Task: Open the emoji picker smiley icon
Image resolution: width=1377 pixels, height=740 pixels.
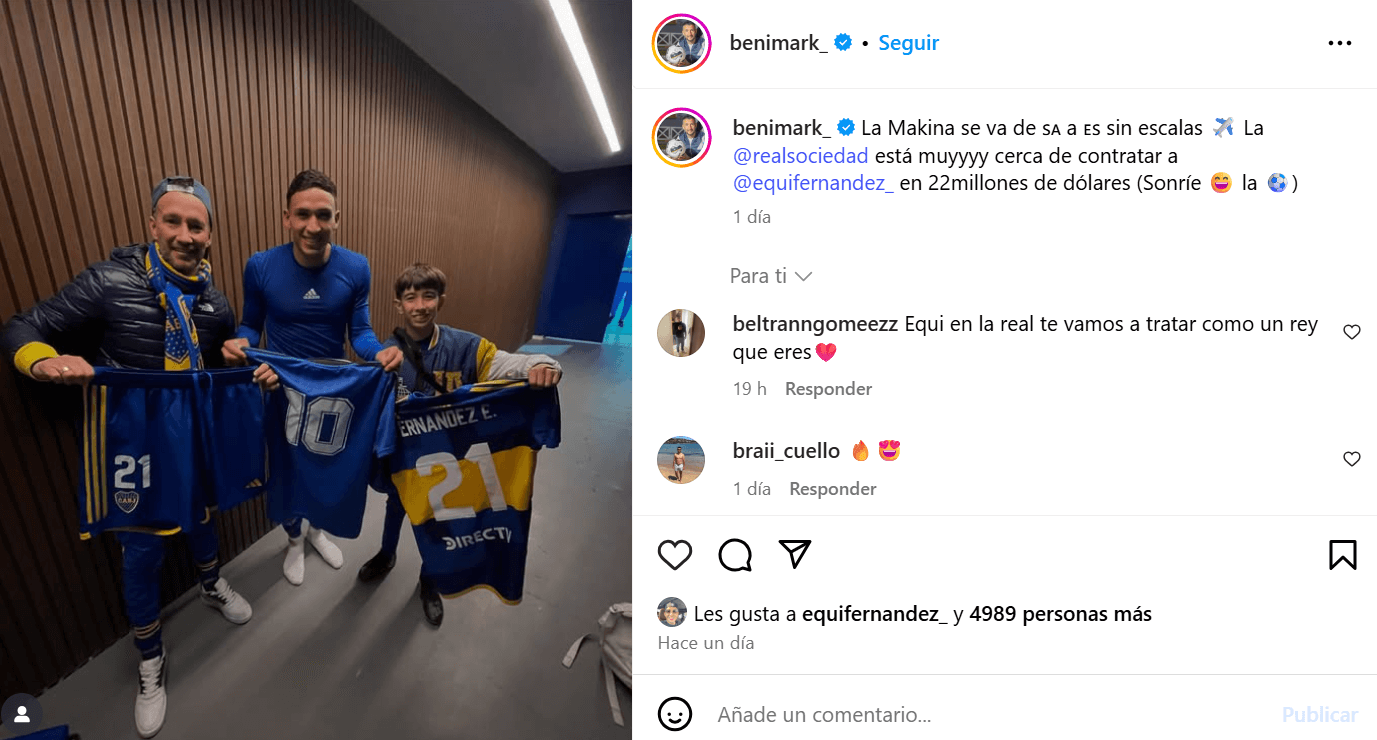Action: [x=675, y=714]
